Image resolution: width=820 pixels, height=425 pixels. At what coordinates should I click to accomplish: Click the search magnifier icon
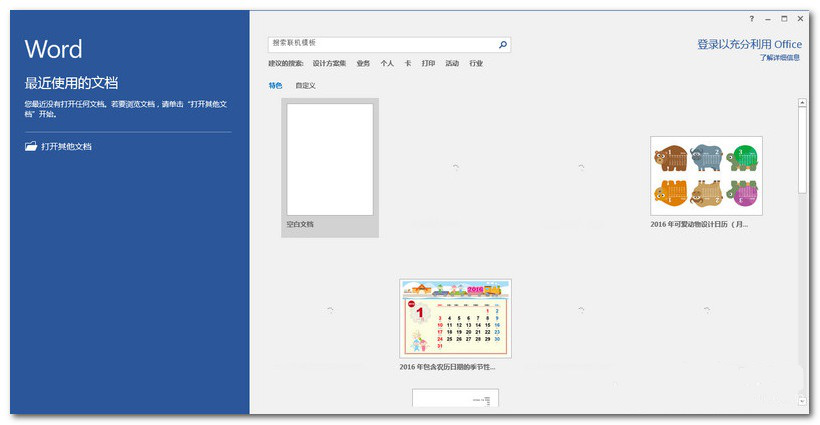503,44
